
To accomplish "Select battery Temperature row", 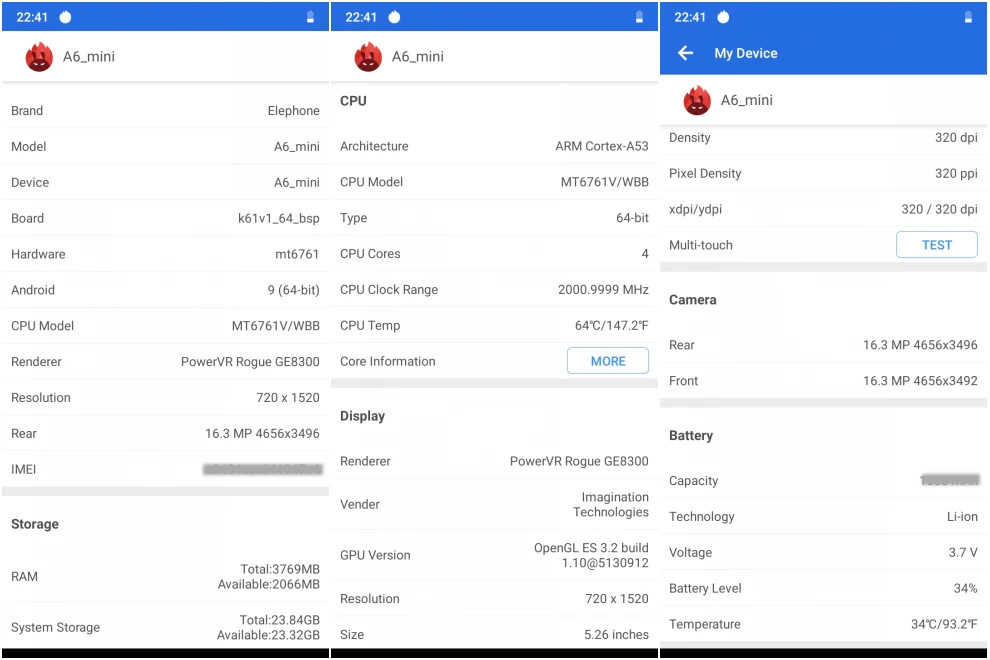I will click(823, 624).
